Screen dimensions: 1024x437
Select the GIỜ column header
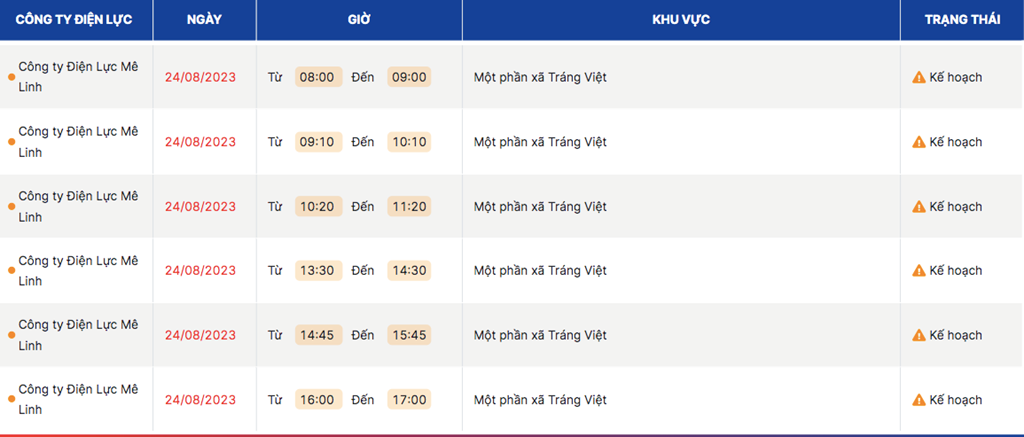[x=359, y=20]
